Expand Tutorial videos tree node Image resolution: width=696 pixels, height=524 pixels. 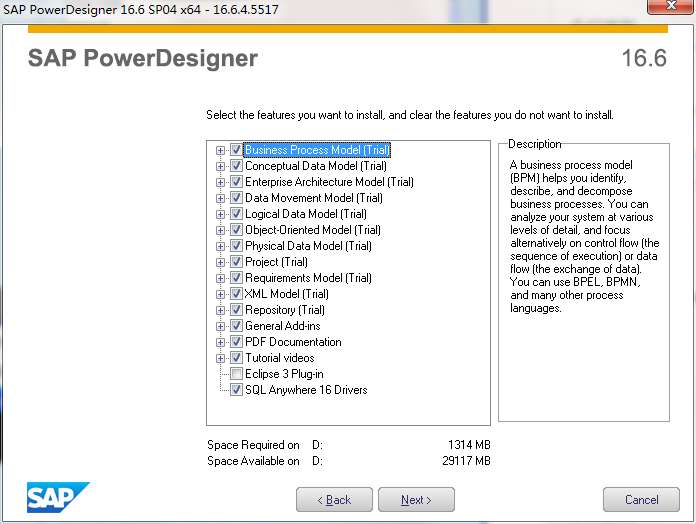(220, 358)
